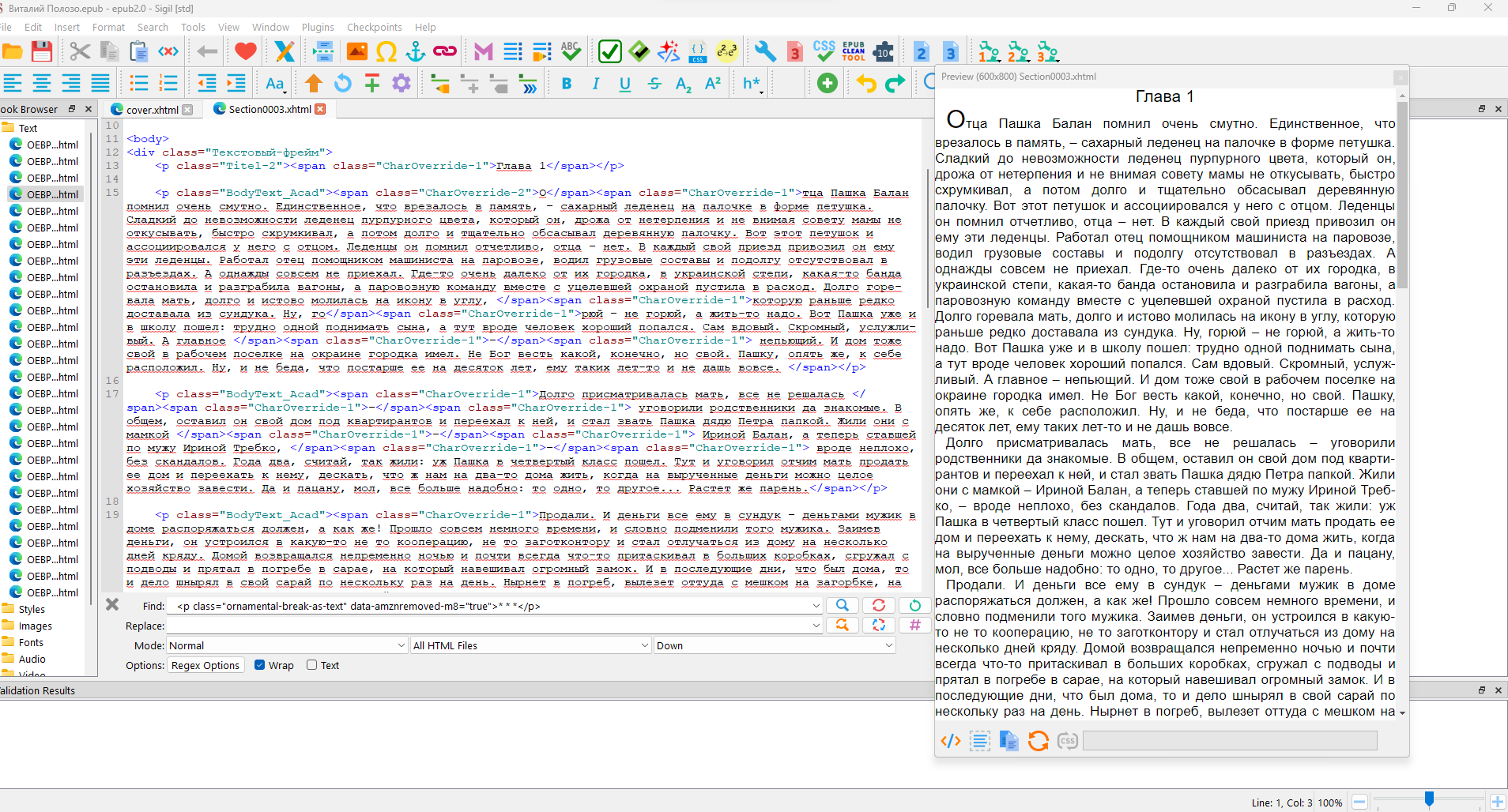Justify the paragraph text
The height and width of the screenshot is (812, 1508).
tap(100, 83)
